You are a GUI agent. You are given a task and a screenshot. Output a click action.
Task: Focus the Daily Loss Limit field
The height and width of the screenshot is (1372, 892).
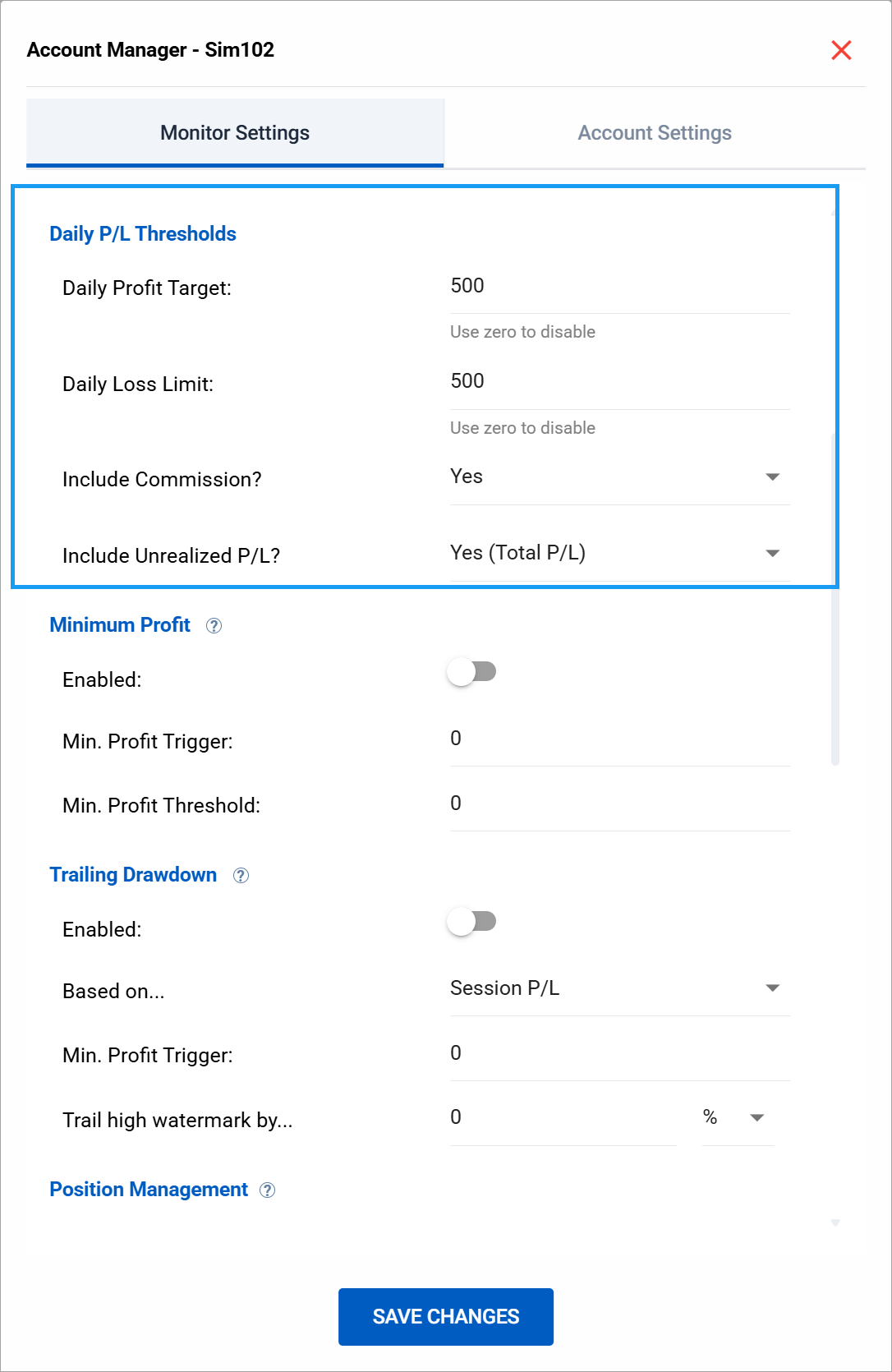[x=619, y=382]
